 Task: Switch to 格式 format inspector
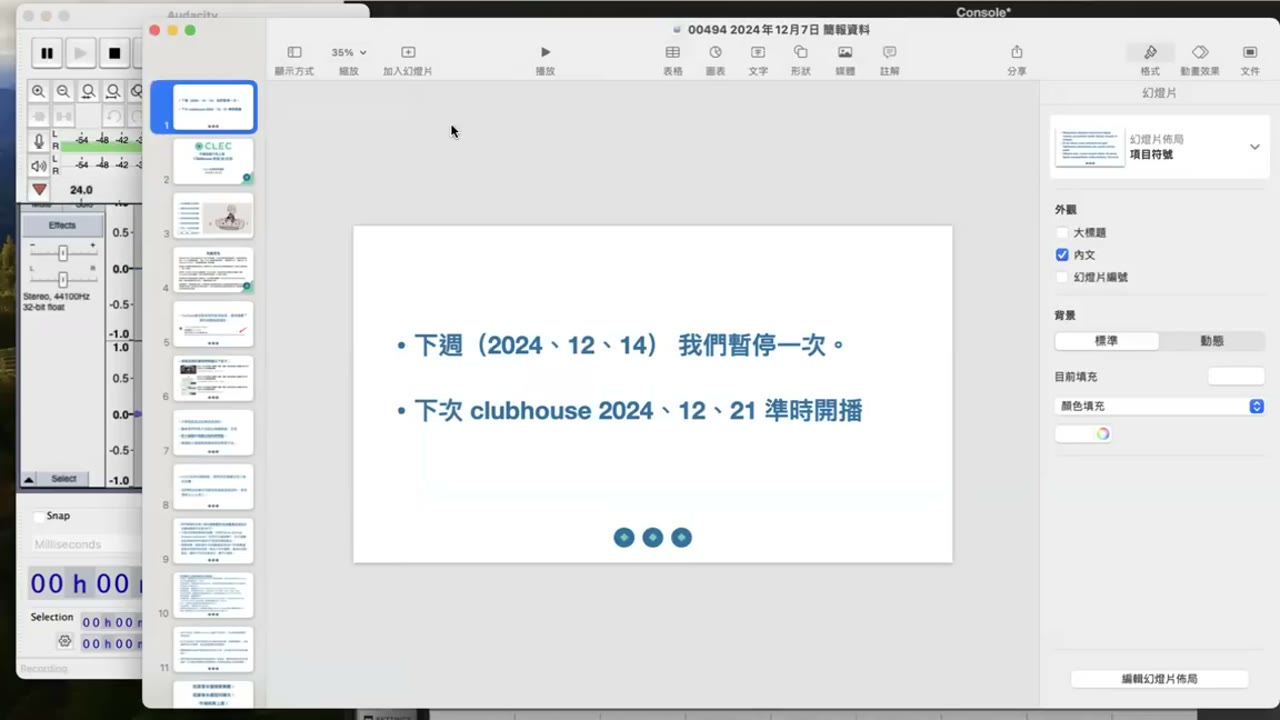(1150, 52)
